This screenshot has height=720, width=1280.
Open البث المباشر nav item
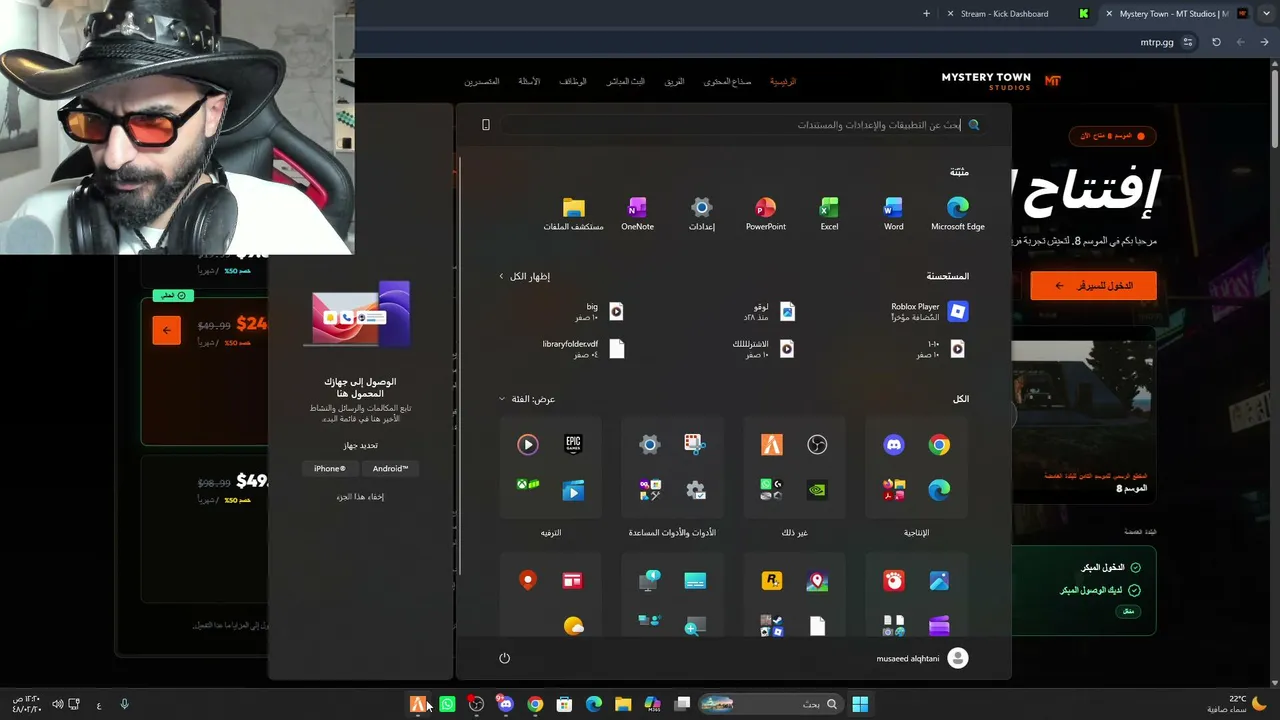(x=626, y=81)
